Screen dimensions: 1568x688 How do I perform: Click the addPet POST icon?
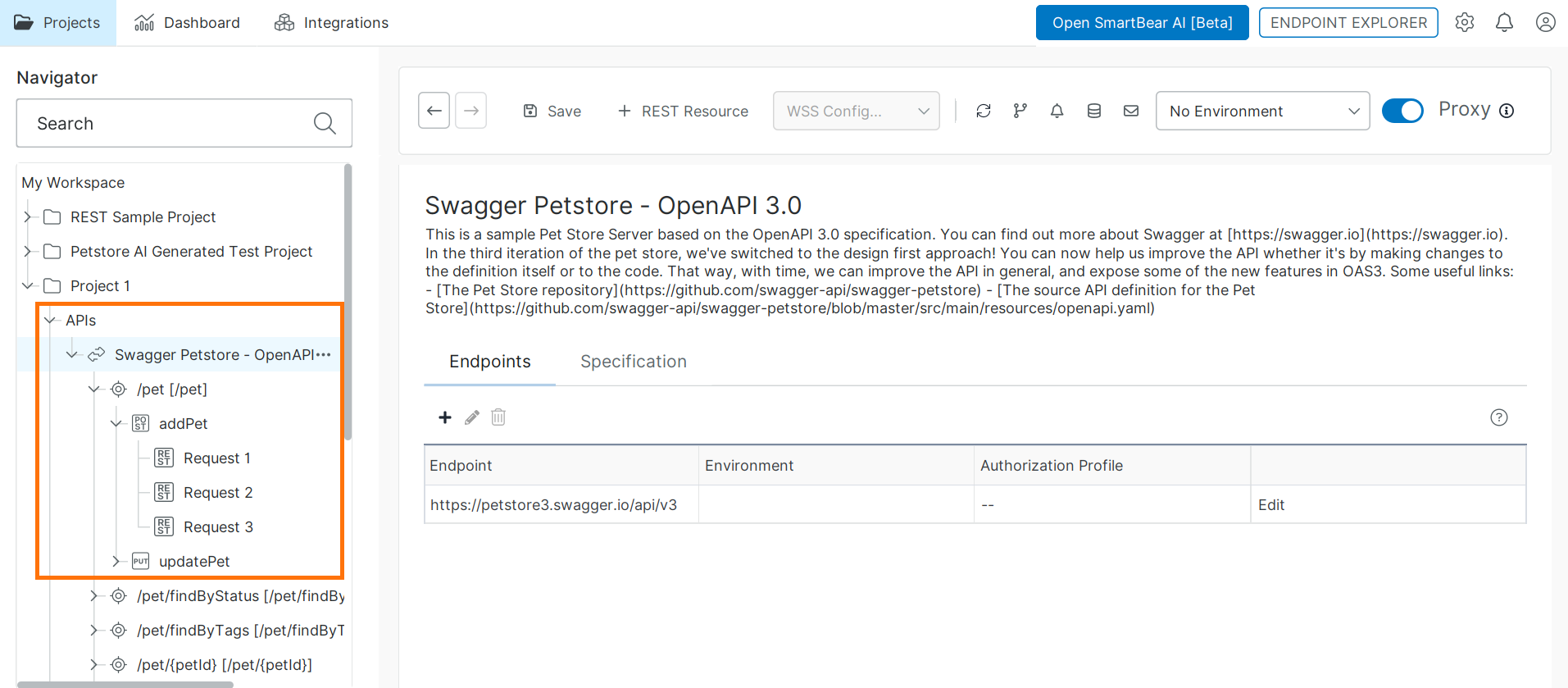140,423
